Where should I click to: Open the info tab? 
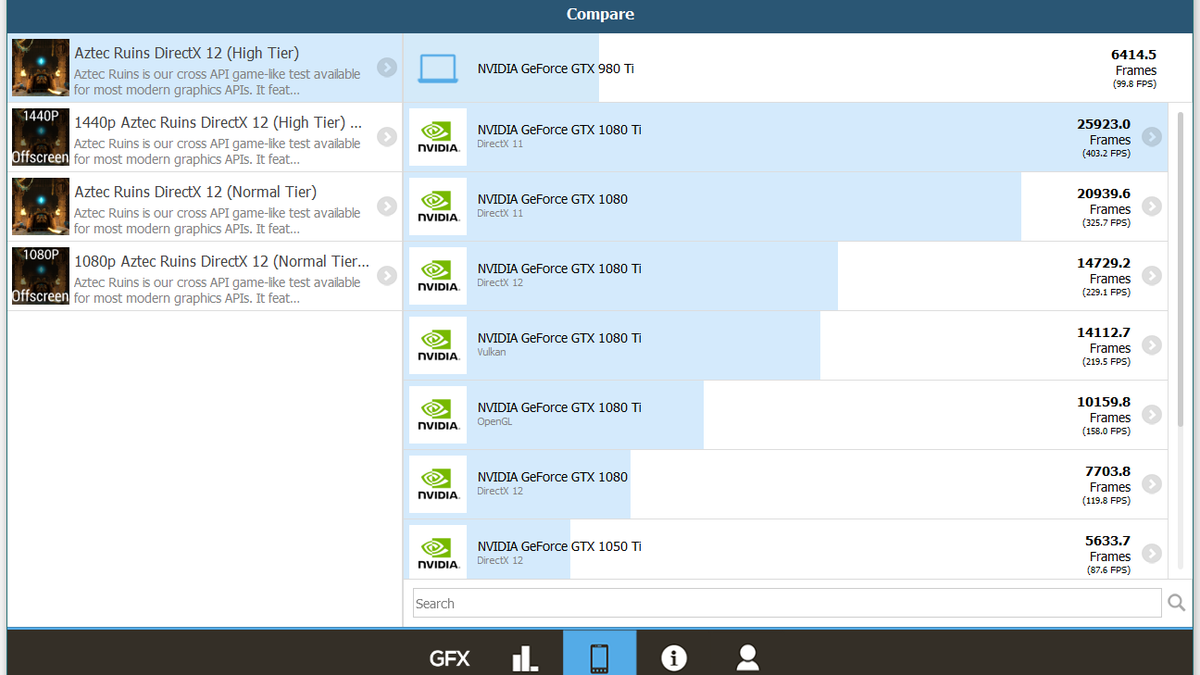click(x=673, y=657)
